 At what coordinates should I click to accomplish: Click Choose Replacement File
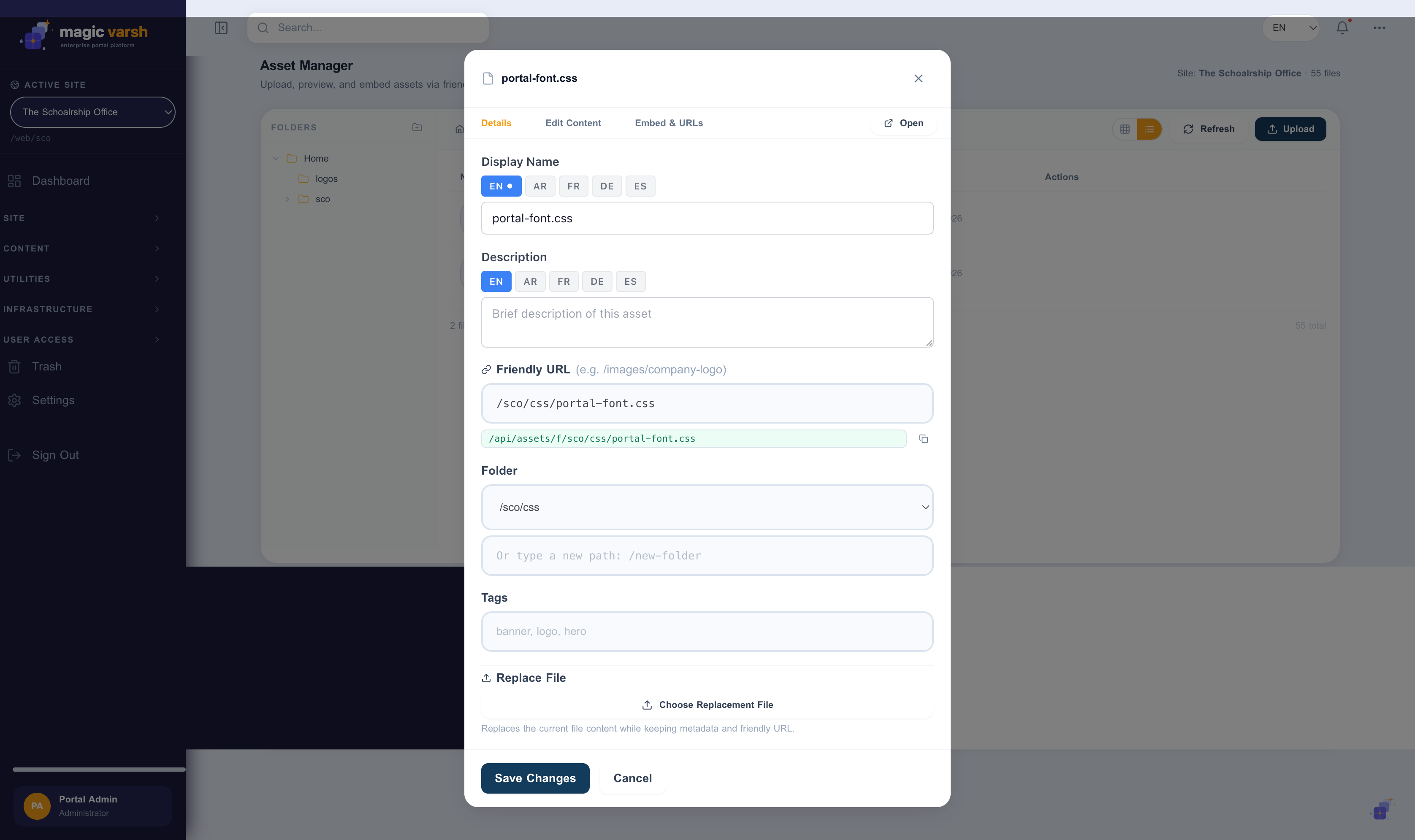[707, 705]
